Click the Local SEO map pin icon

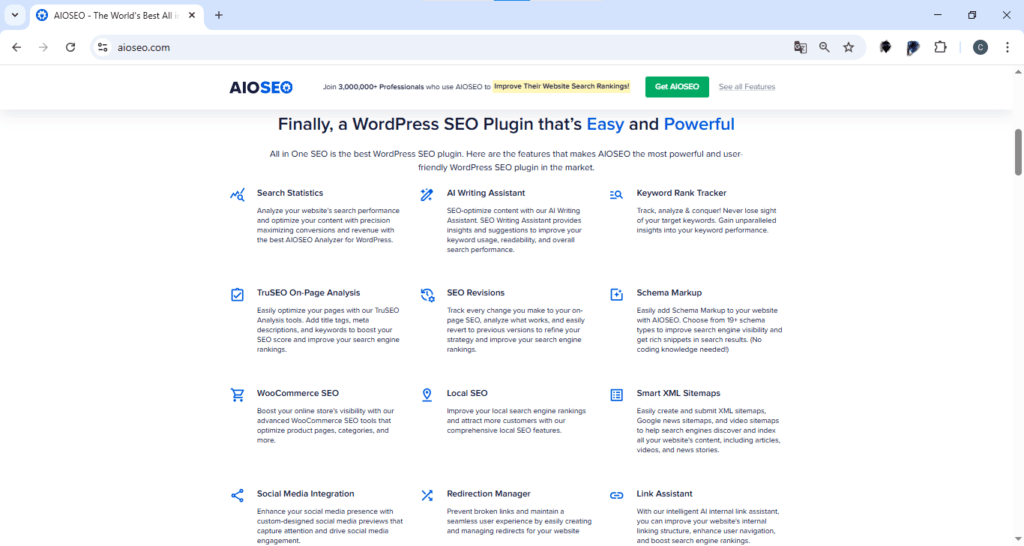pyautogui.click(x=427, y=395)
